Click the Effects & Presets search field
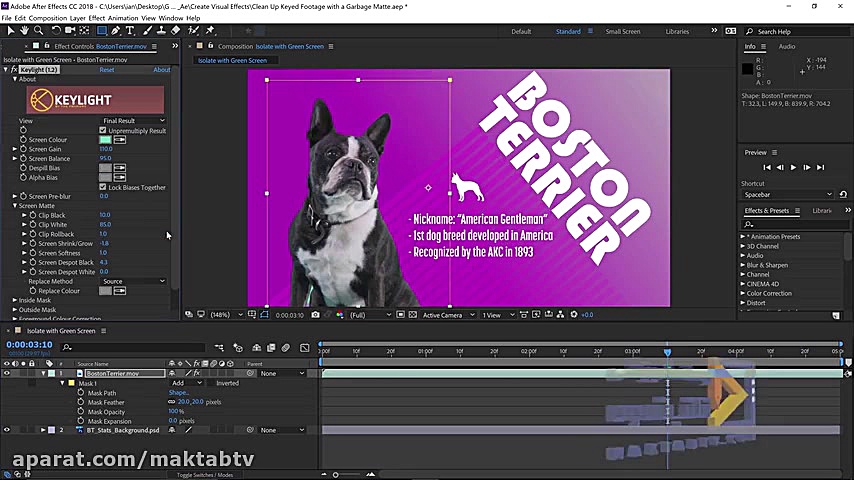854x480 pixels. coord(795,224)
